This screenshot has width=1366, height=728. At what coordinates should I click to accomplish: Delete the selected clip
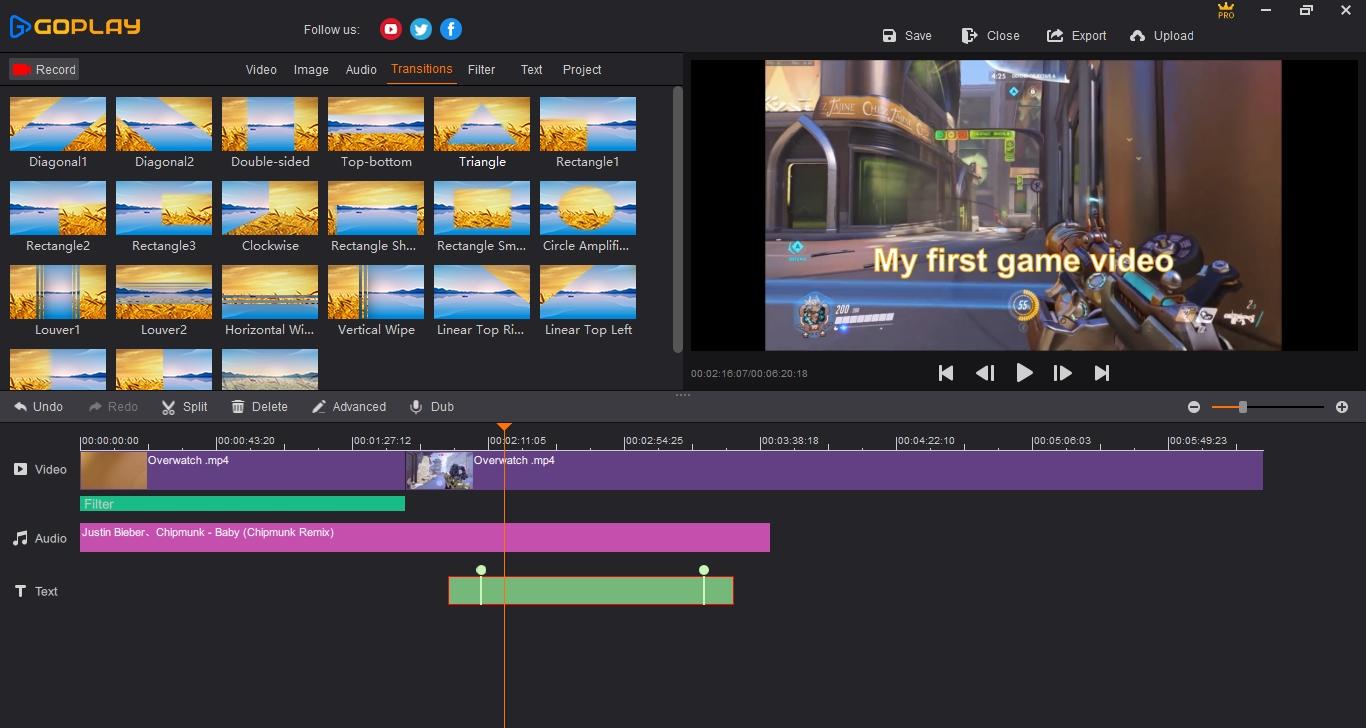click(x=259, y=407)
